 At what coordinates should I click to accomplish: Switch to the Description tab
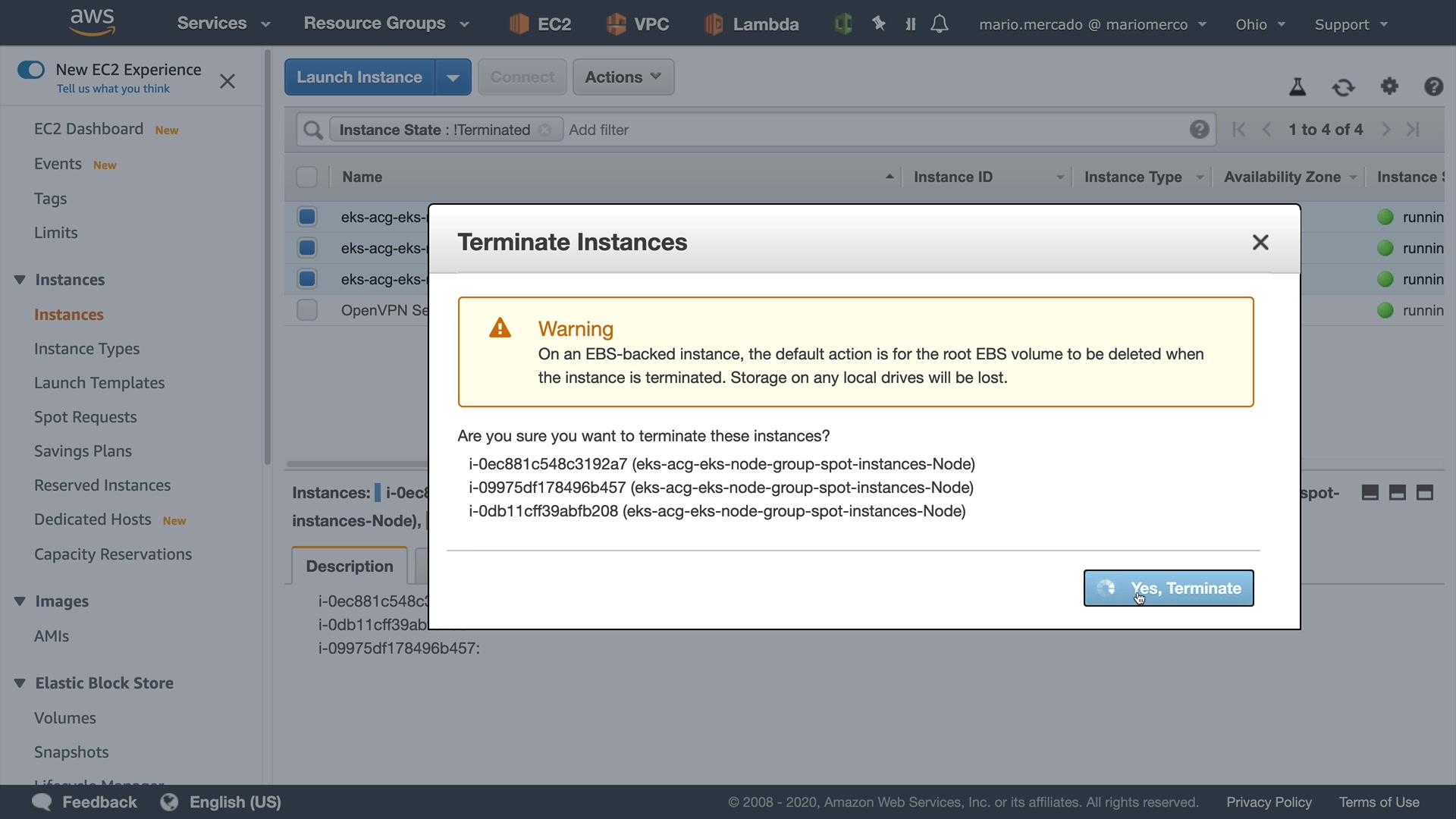(x=350, y=566)
